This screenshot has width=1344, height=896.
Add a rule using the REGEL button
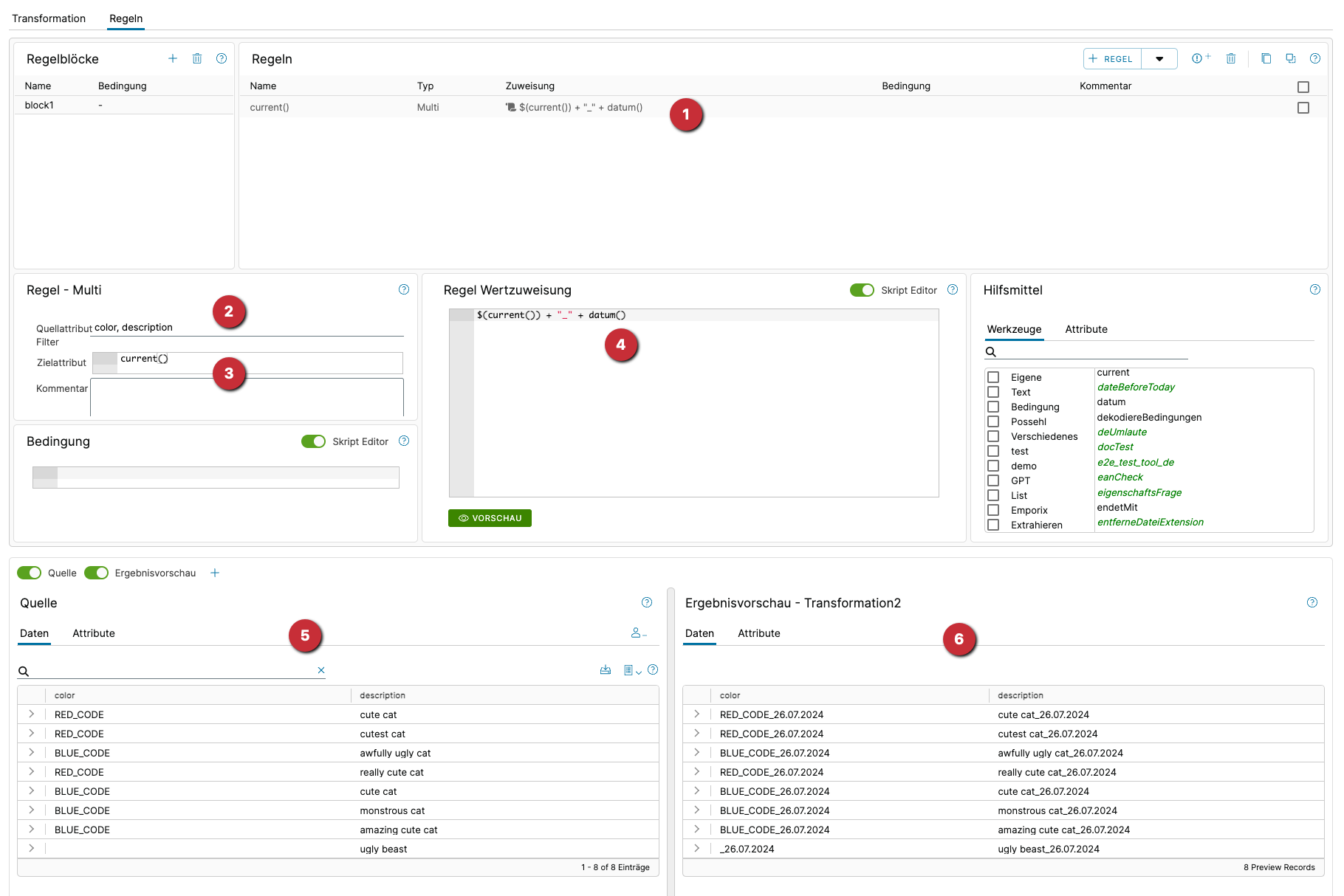point(1112,59)
